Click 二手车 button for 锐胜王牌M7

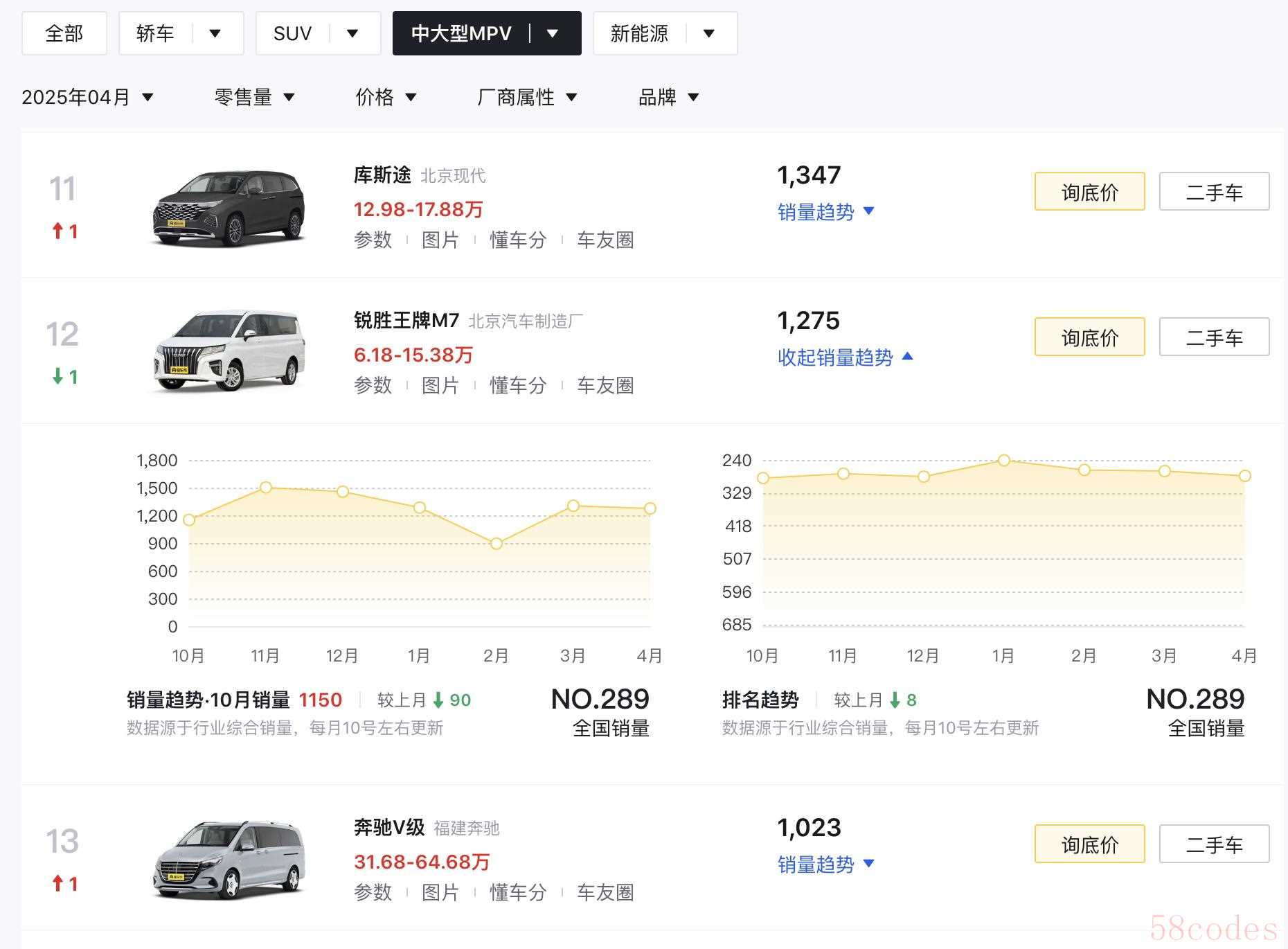pos(1215,337)
